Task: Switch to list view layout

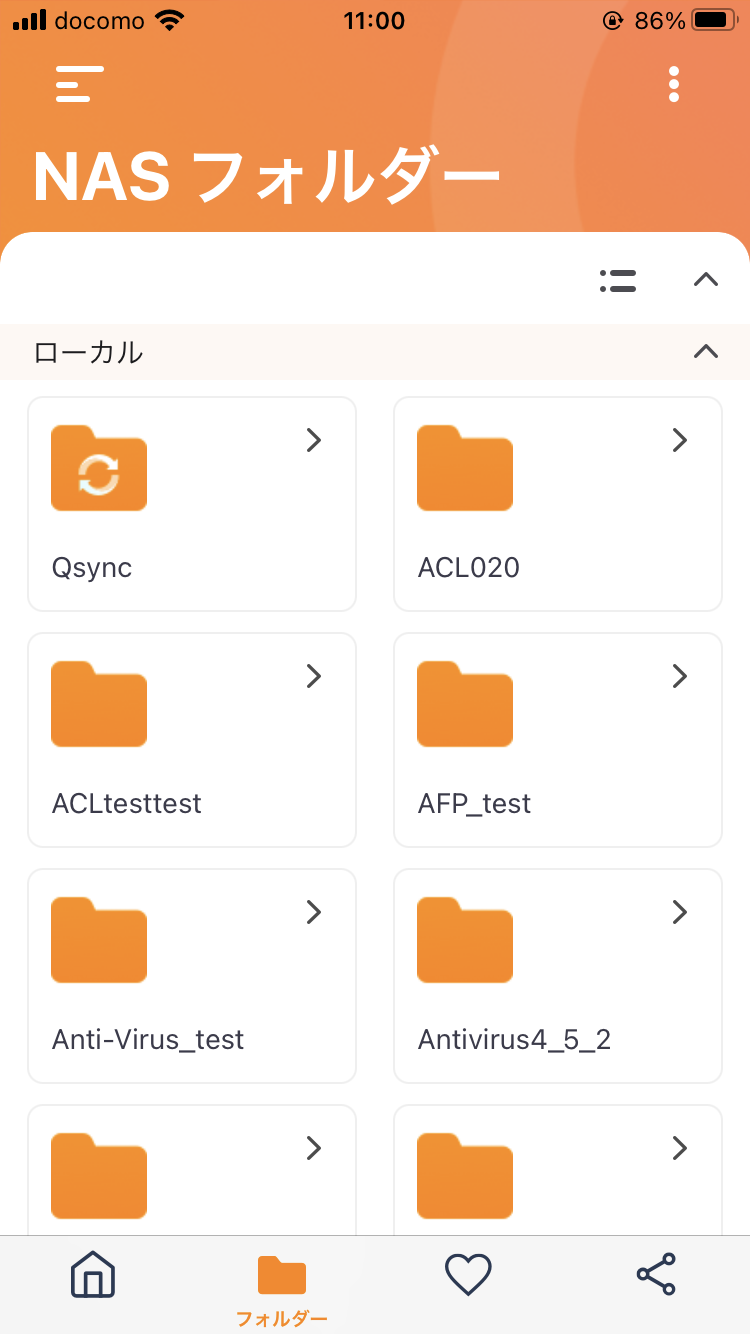Action: point(618,281)
